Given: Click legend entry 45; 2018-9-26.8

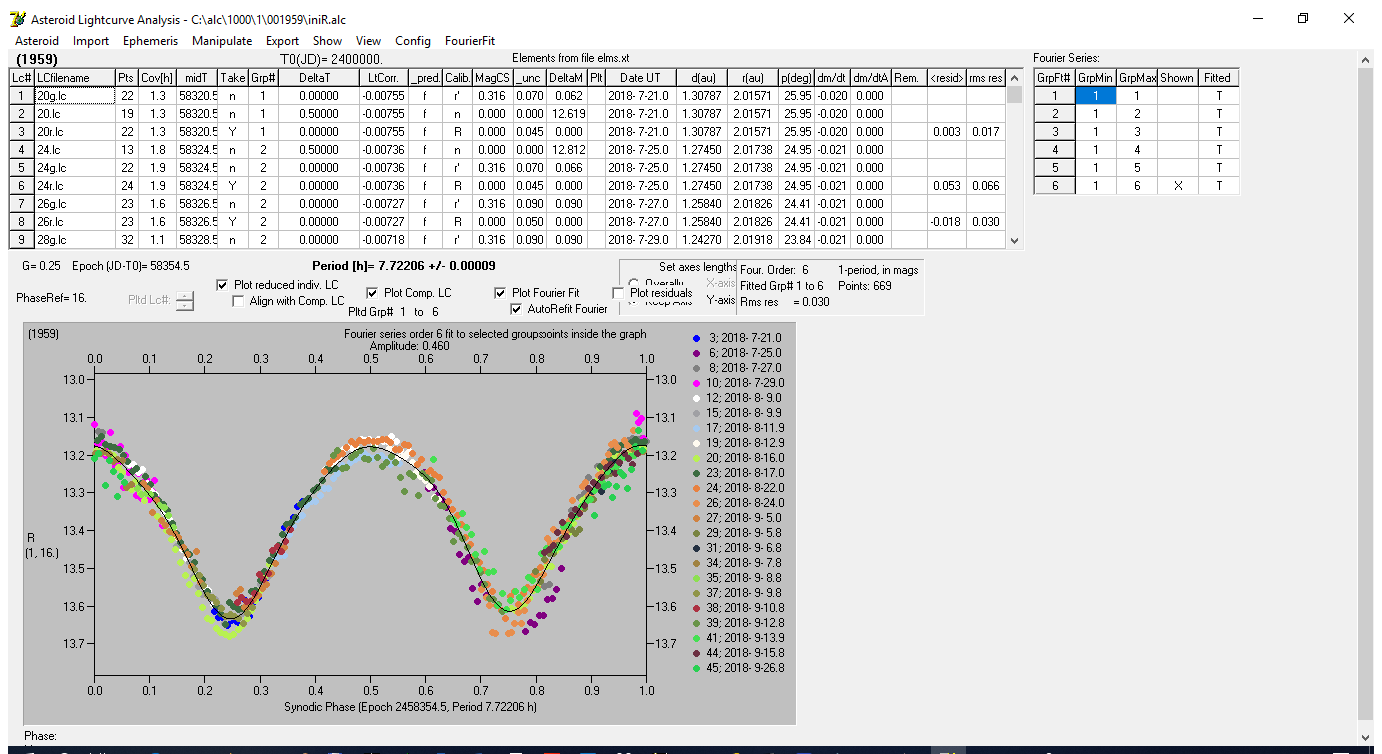Looking at the screenshot, I should [746, 668].
